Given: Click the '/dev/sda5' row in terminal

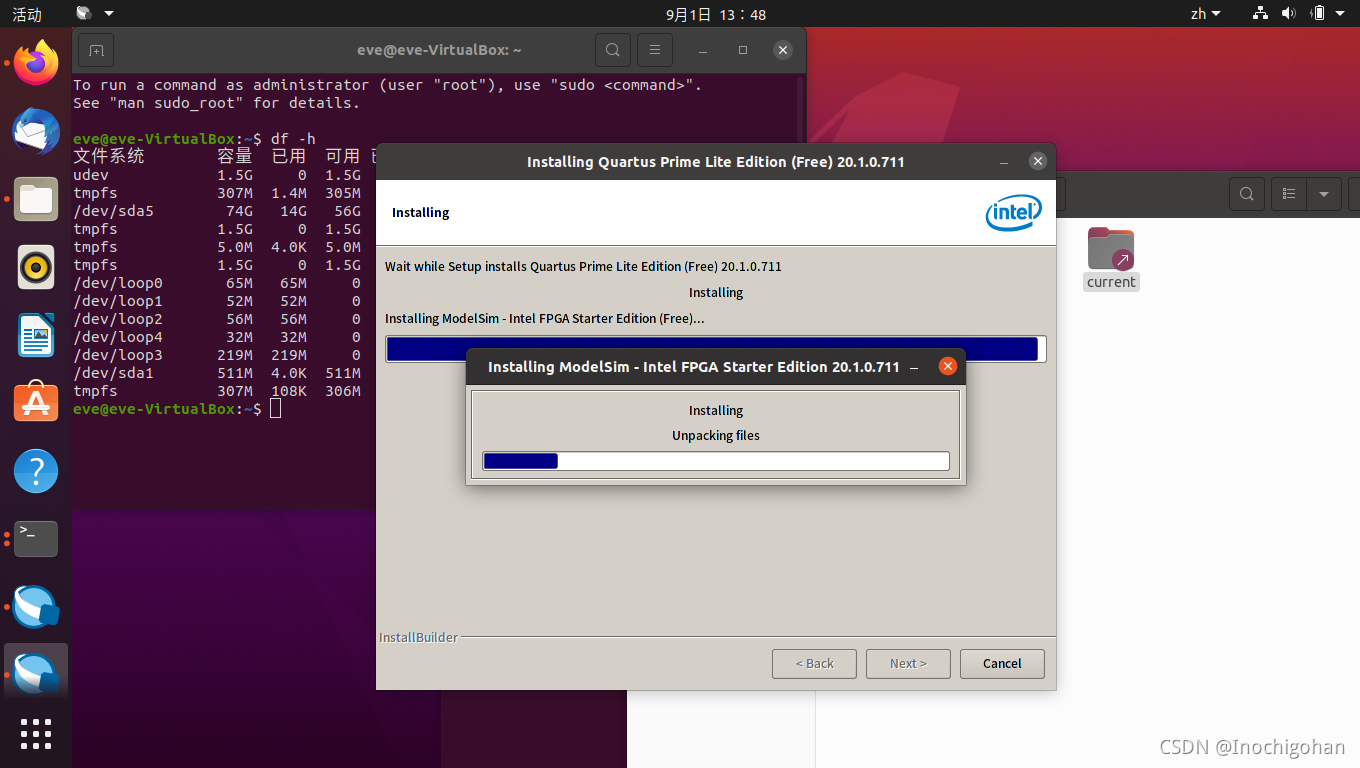Looking at the screenshot, I should [217, 211].
